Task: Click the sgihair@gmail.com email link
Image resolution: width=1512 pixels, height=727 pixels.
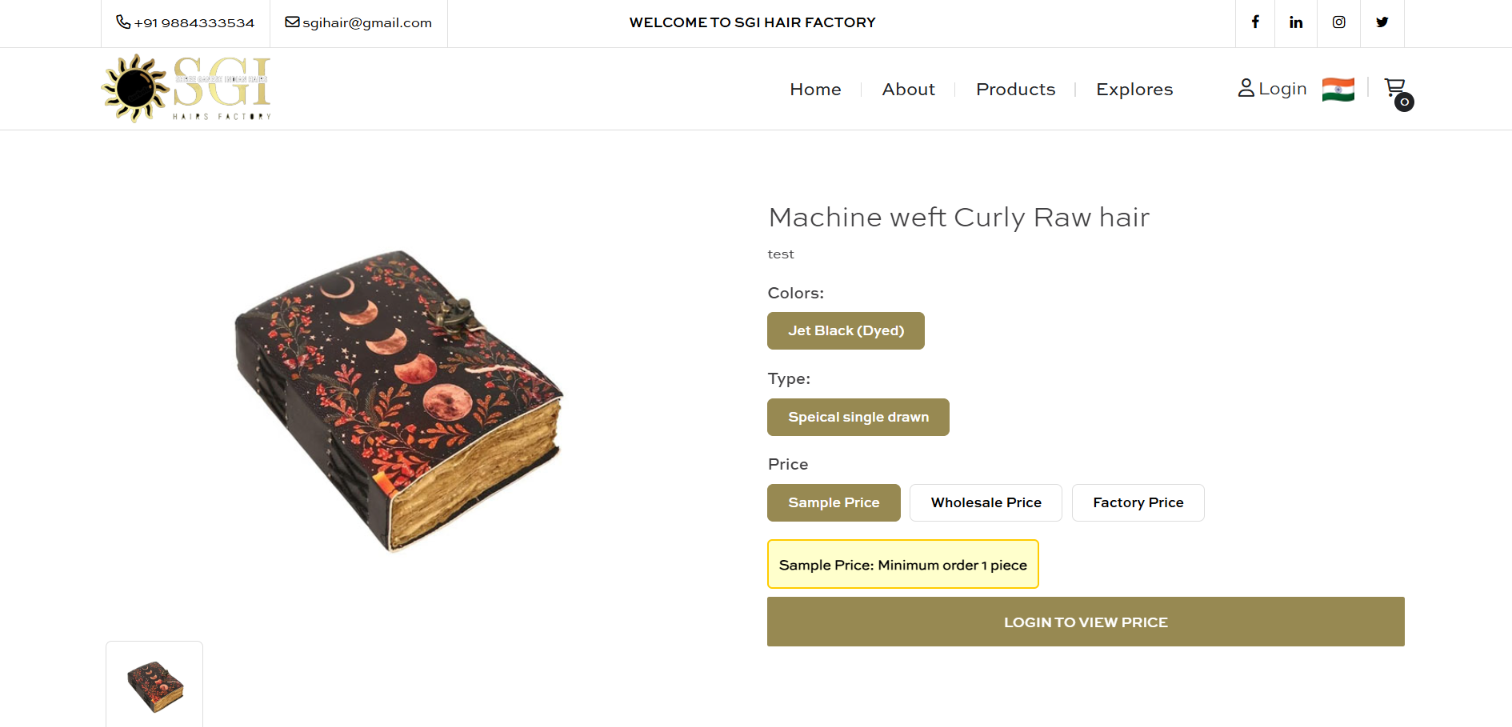Action: tap(358, 22)
